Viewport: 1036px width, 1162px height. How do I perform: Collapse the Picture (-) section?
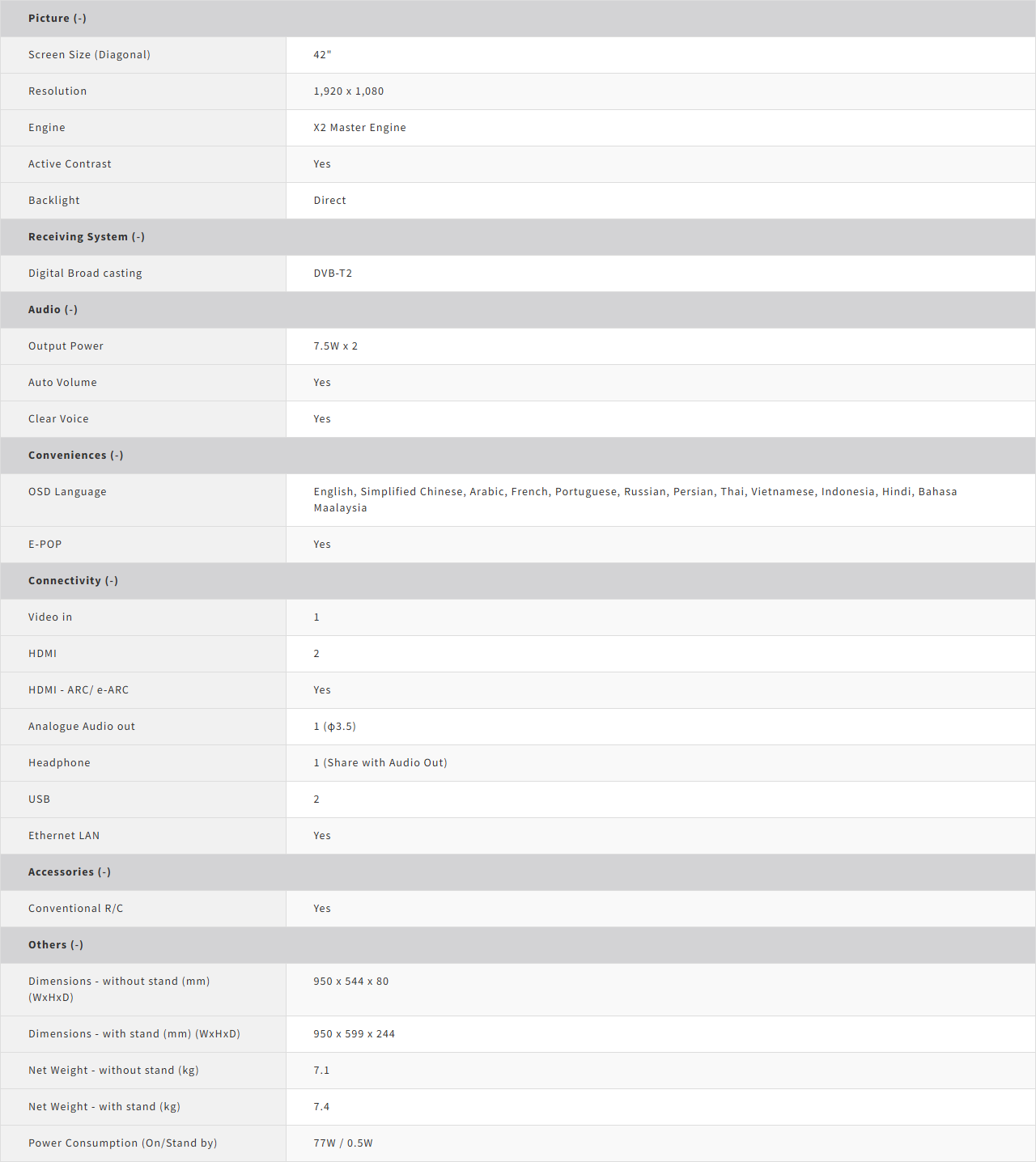pos(57,19)
